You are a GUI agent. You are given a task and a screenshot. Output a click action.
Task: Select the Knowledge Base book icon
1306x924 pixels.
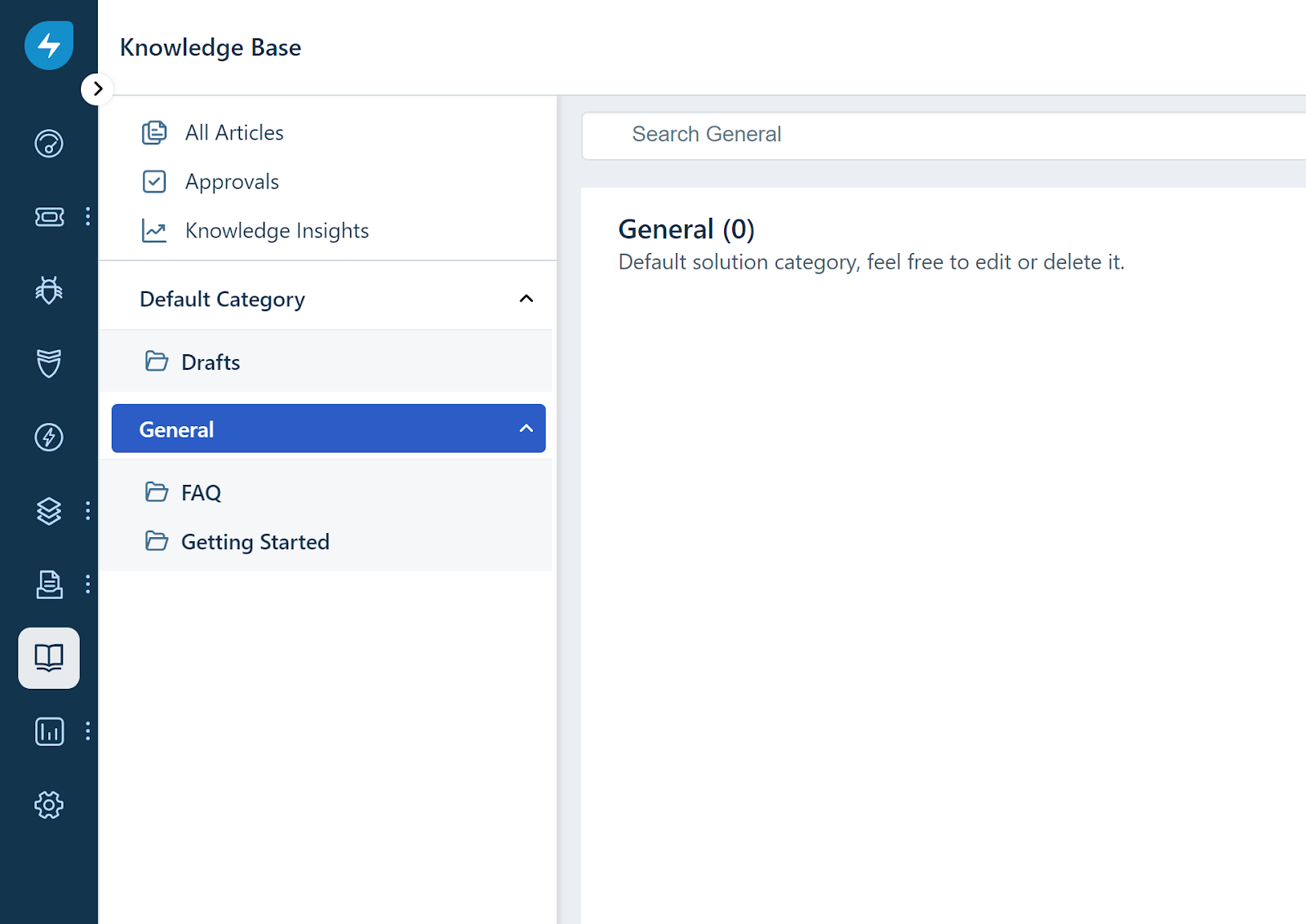(x=49, y=658)
